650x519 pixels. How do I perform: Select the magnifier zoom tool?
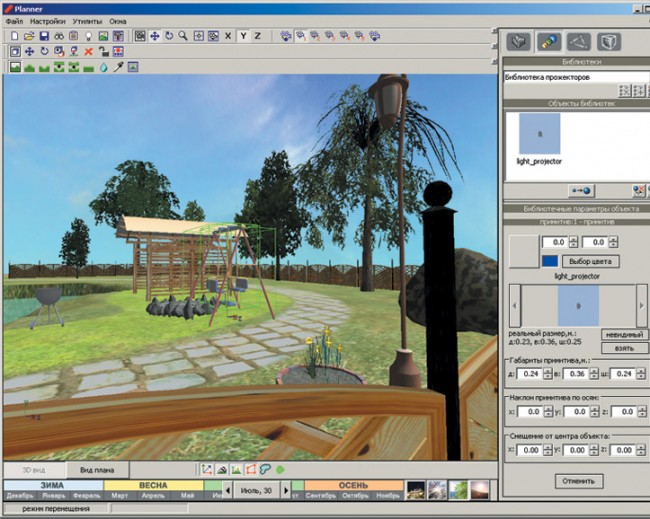(183, 36)
